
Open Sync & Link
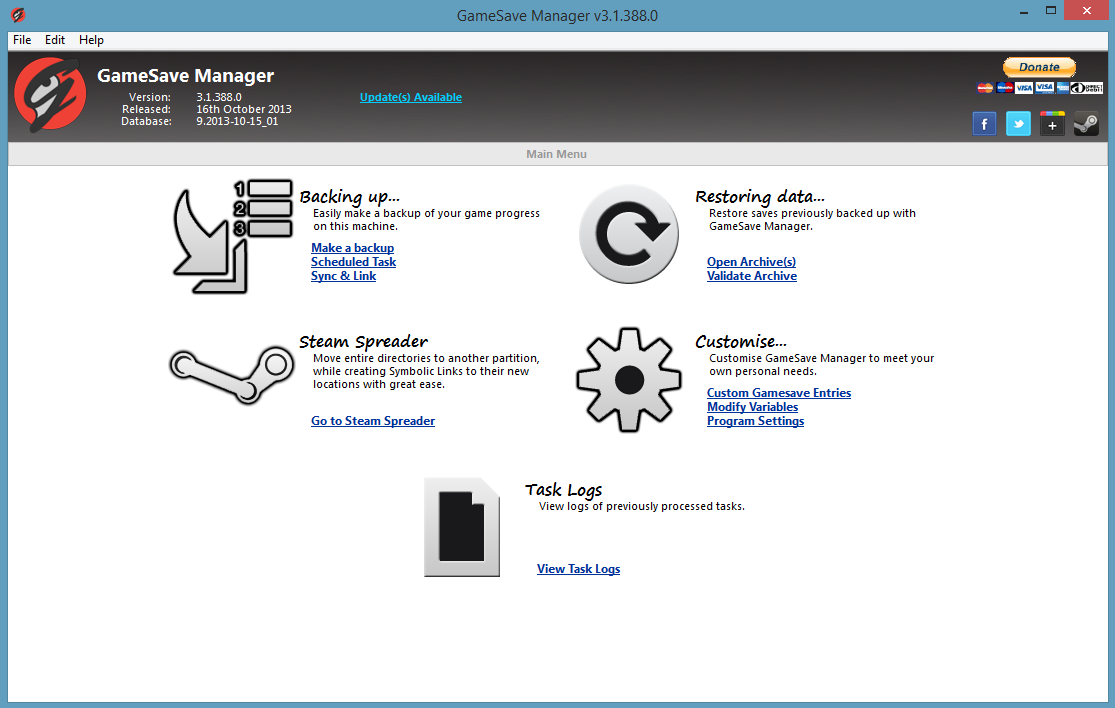point(343,277)
